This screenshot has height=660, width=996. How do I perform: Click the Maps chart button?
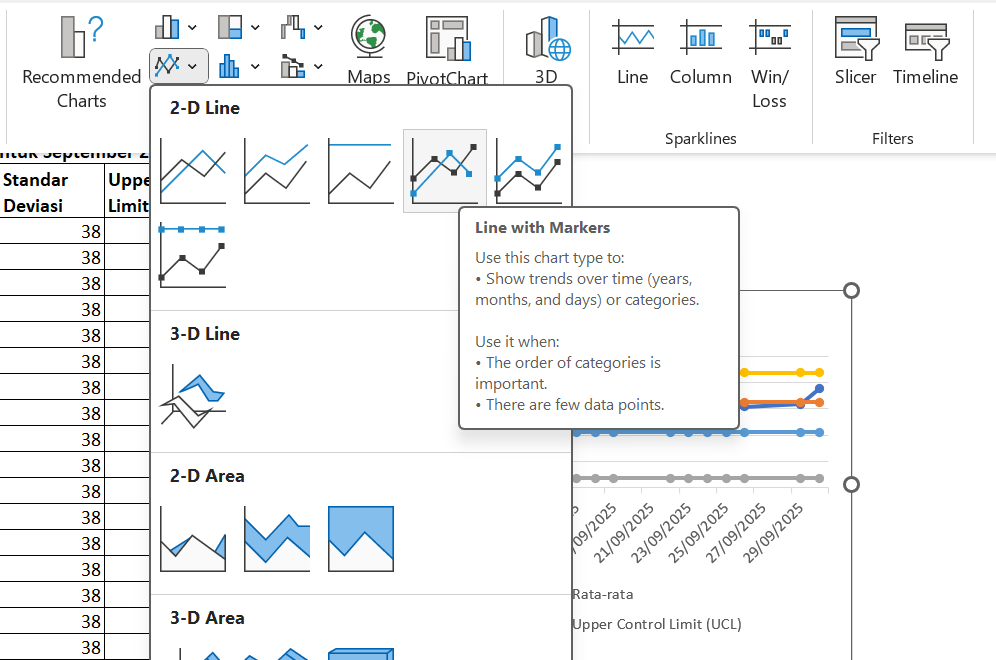[368, 50]
